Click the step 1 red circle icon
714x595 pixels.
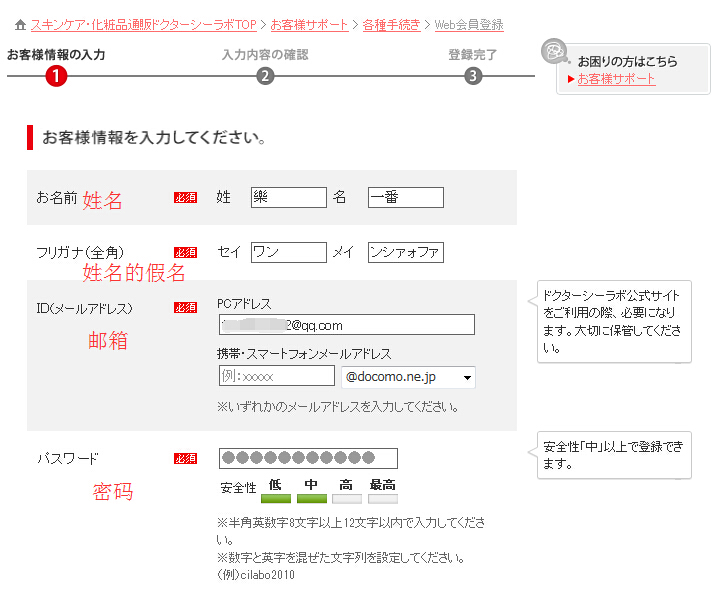pyautogui.click(x=56, y=76)
